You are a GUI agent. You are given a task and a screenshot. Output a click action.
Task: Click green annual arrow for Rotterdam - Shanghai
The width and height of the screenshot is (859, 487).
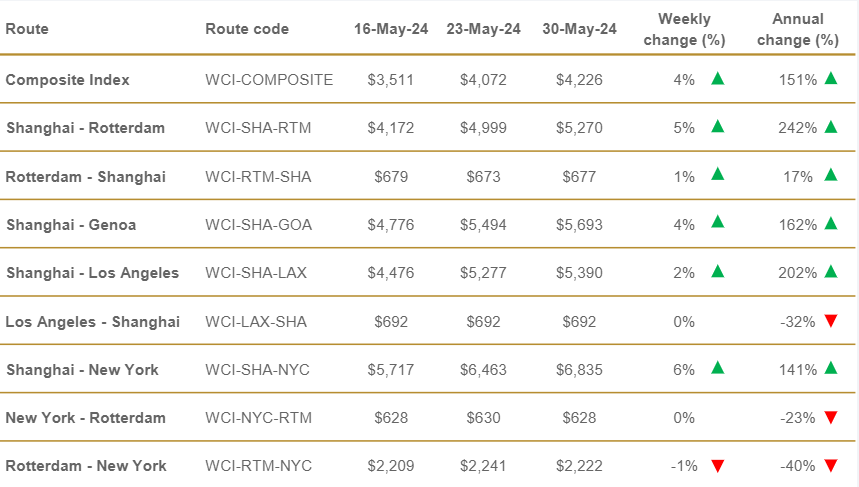[x=830, y=176]
